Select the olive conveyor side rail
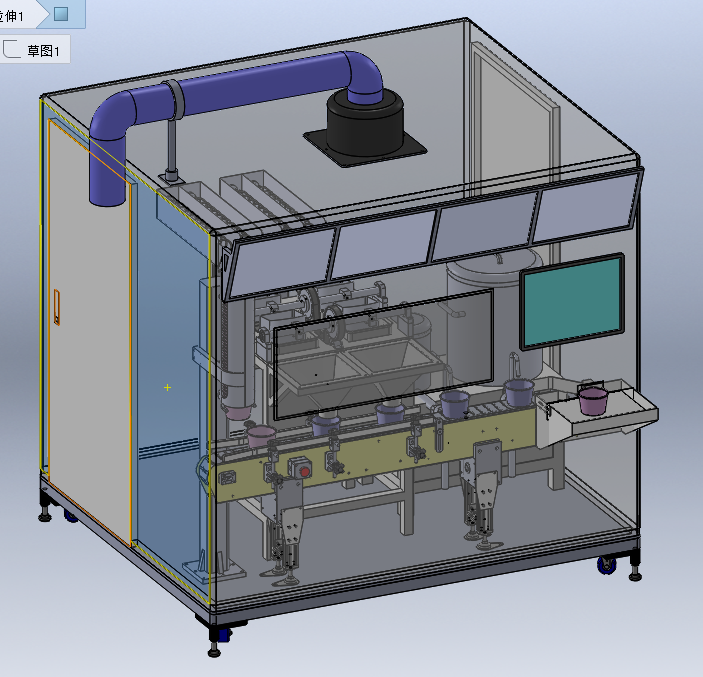The height and width of the screenshot is (677, 703). coord(377,457)
